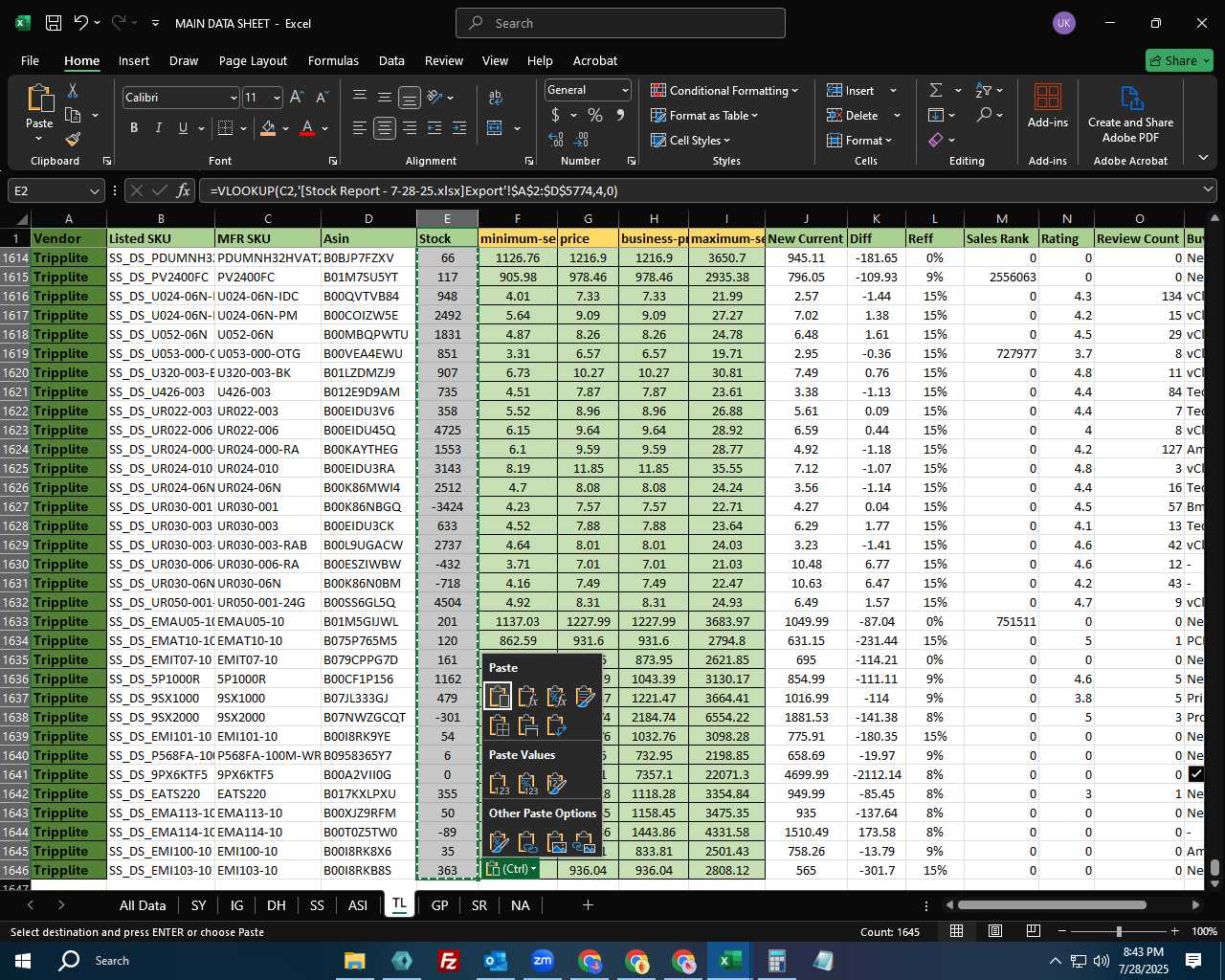Apply the red Font Color button
The height and width of the screenshot is (980, 1225).
click(x=307, y=128)
